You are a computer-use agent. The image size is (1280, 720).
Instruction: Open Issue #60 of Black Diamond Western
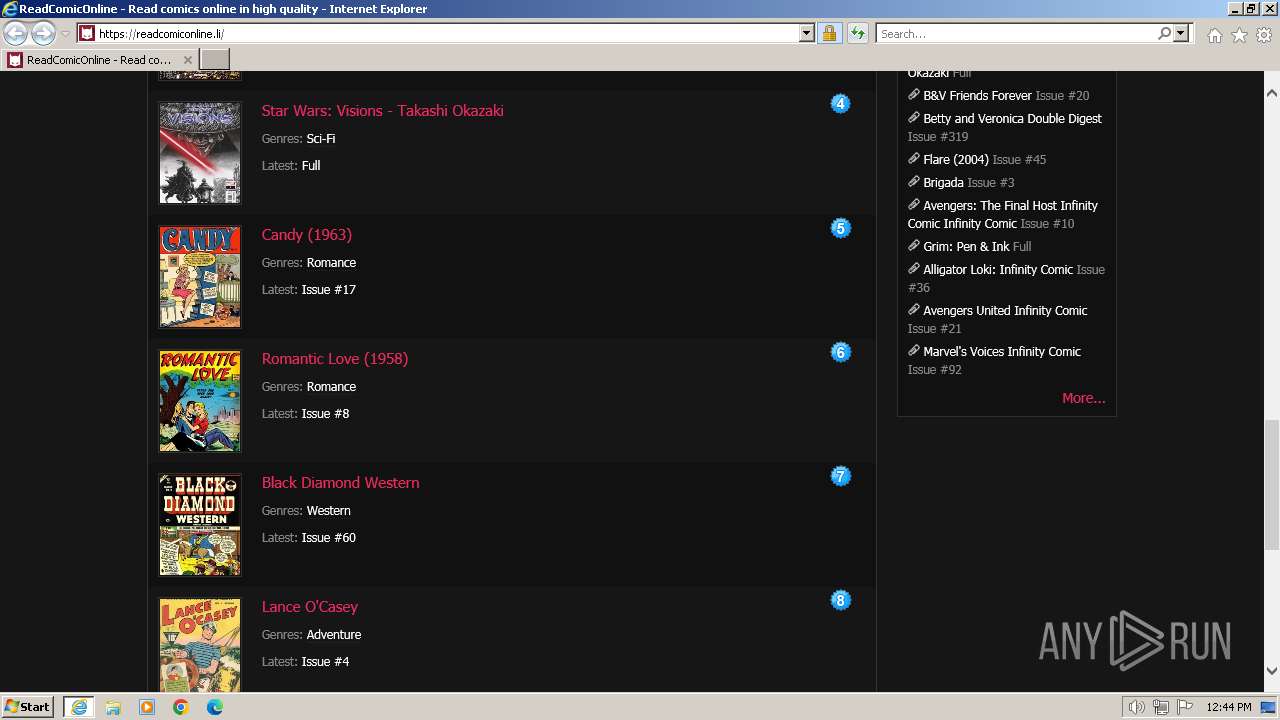pyautogui.click(x=329, y=538)
